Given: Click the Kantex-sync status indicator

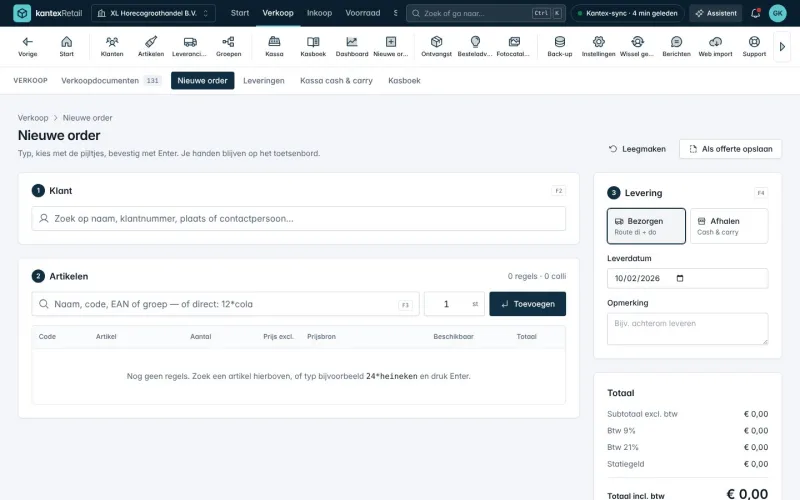Looking at the screenshot, I should point(627,13).
